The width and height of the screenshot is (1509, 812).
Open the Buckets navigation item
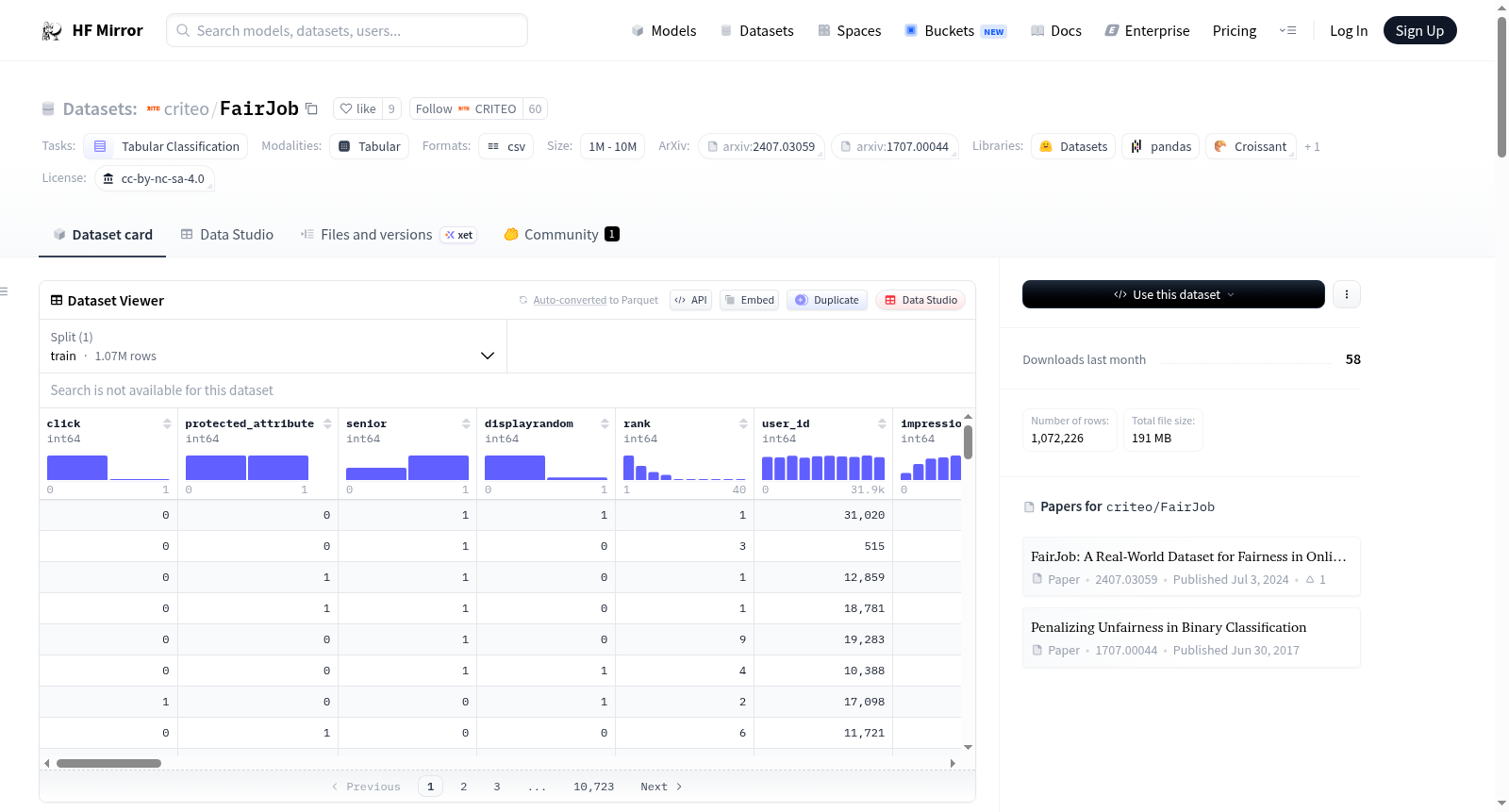pos(955,30)
